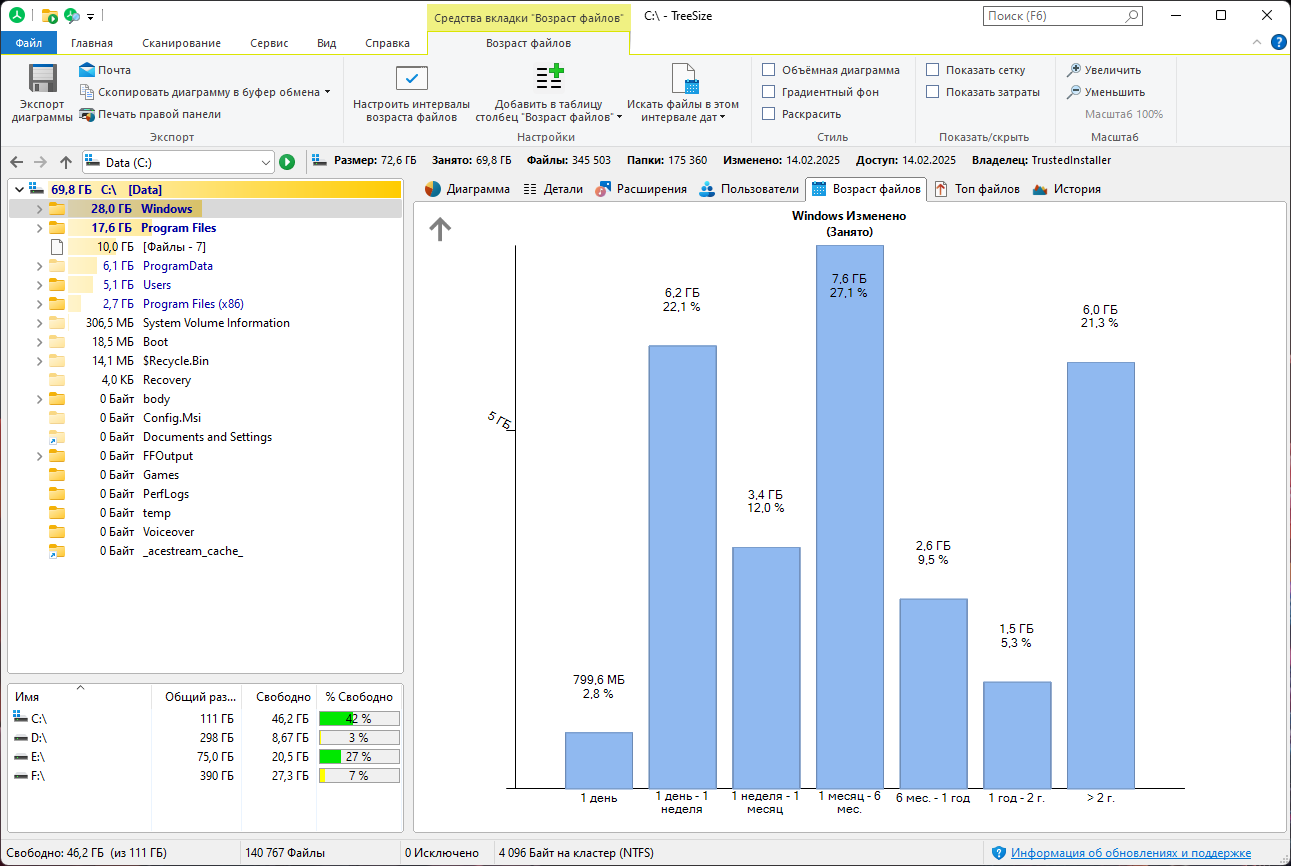The height and width of the screenshot is (866, 1291).
Task: Open Настроить интервалы возраста файлов
Action: (411, 94)
